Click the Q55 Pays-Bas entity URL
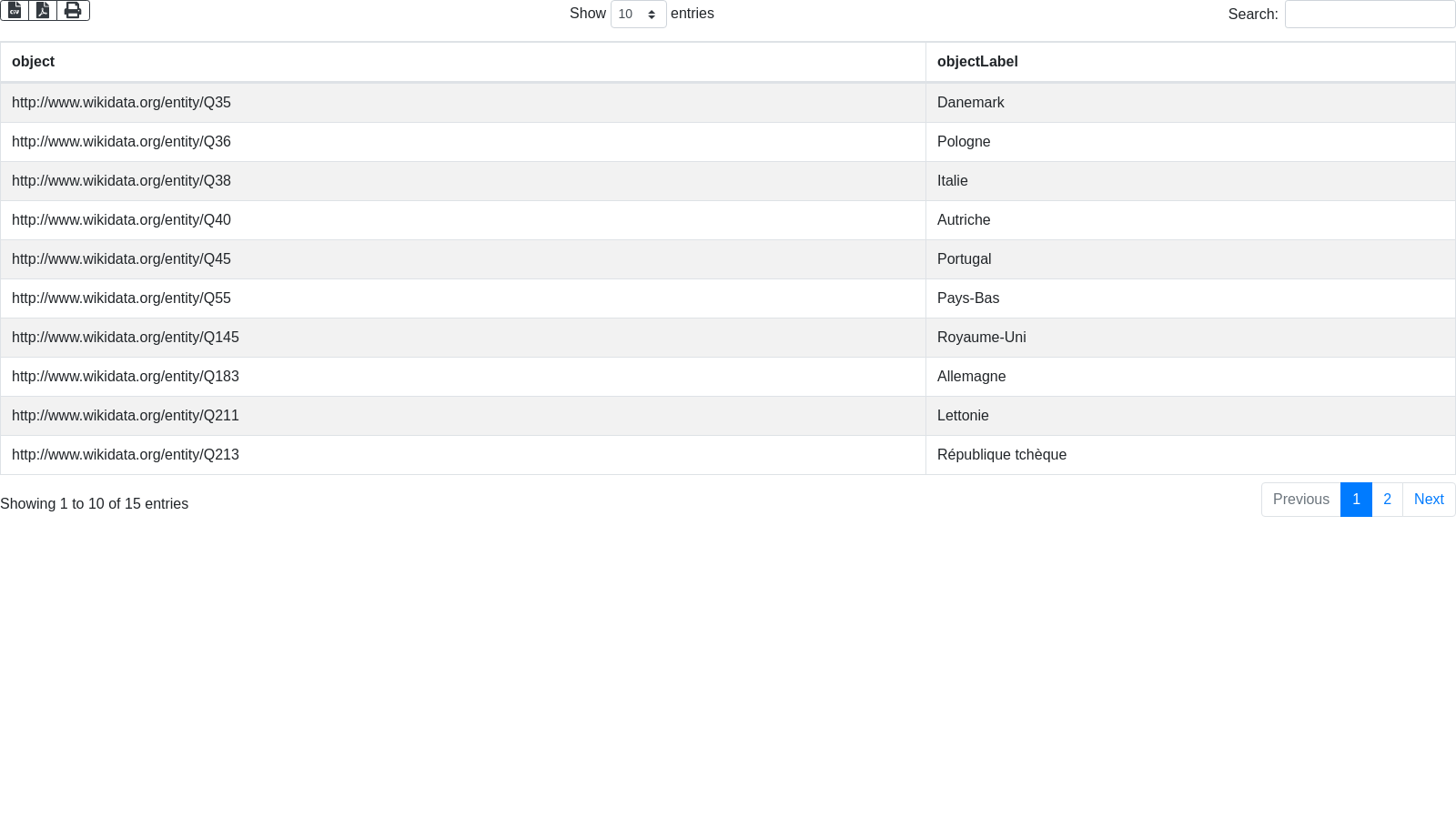The image size is (1456, 819). tap(121, 298)
